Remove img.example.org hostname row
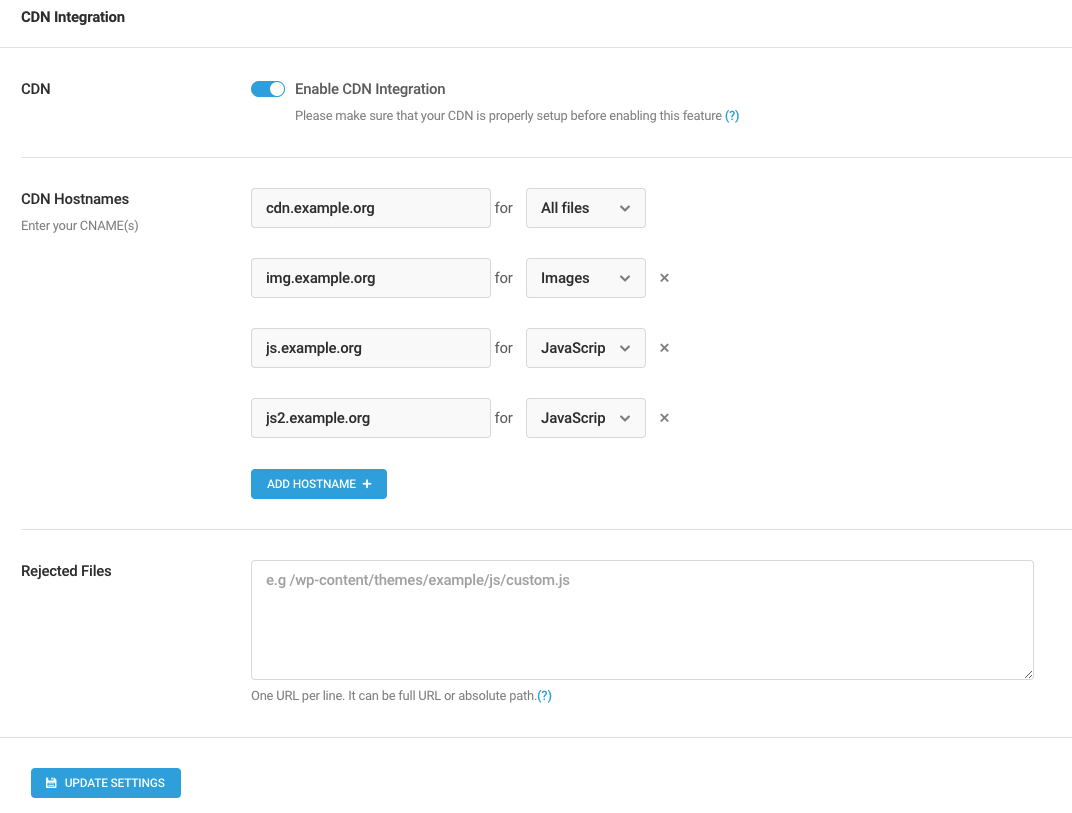The width and height of the screenshot is (1072, 813). pos(664,278)
